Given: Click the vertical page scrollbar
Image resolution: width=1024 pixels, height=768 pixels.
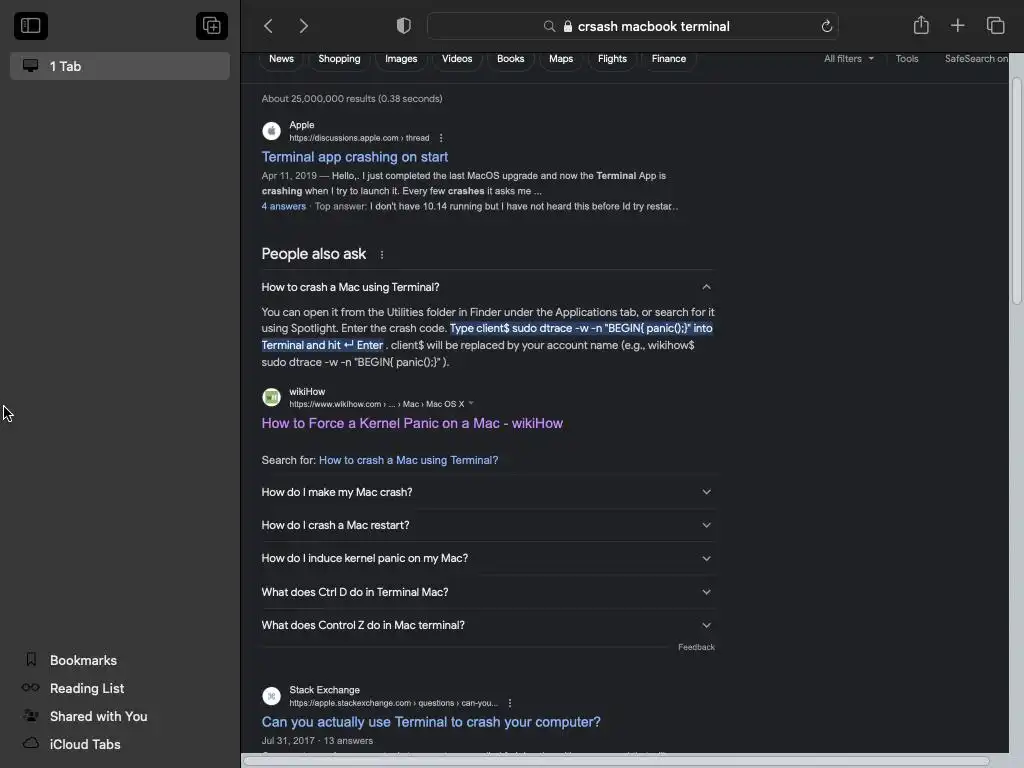Looking at the screenshot, I should (x=1016, y=191).
